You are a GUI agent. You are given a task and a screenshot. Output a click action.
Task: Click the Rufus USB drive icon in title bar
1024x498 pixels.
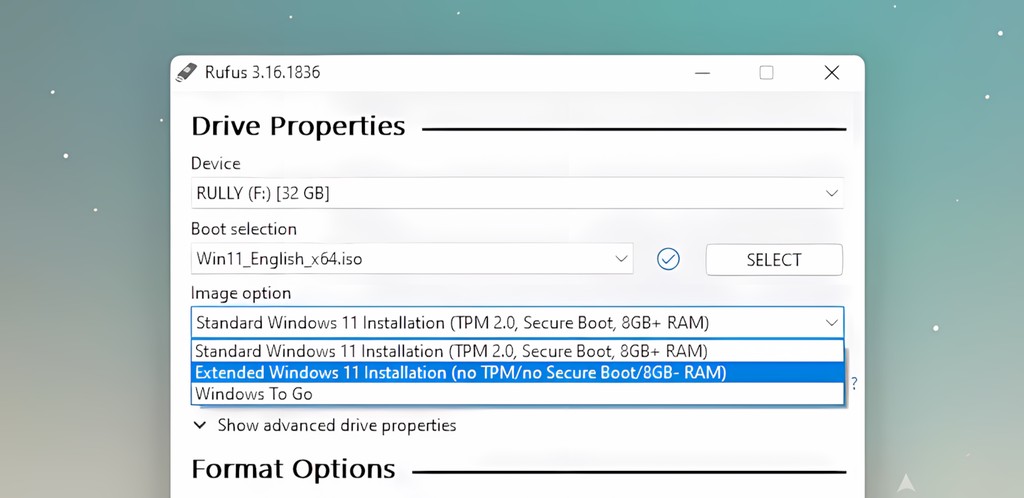[x=186, y=72]
